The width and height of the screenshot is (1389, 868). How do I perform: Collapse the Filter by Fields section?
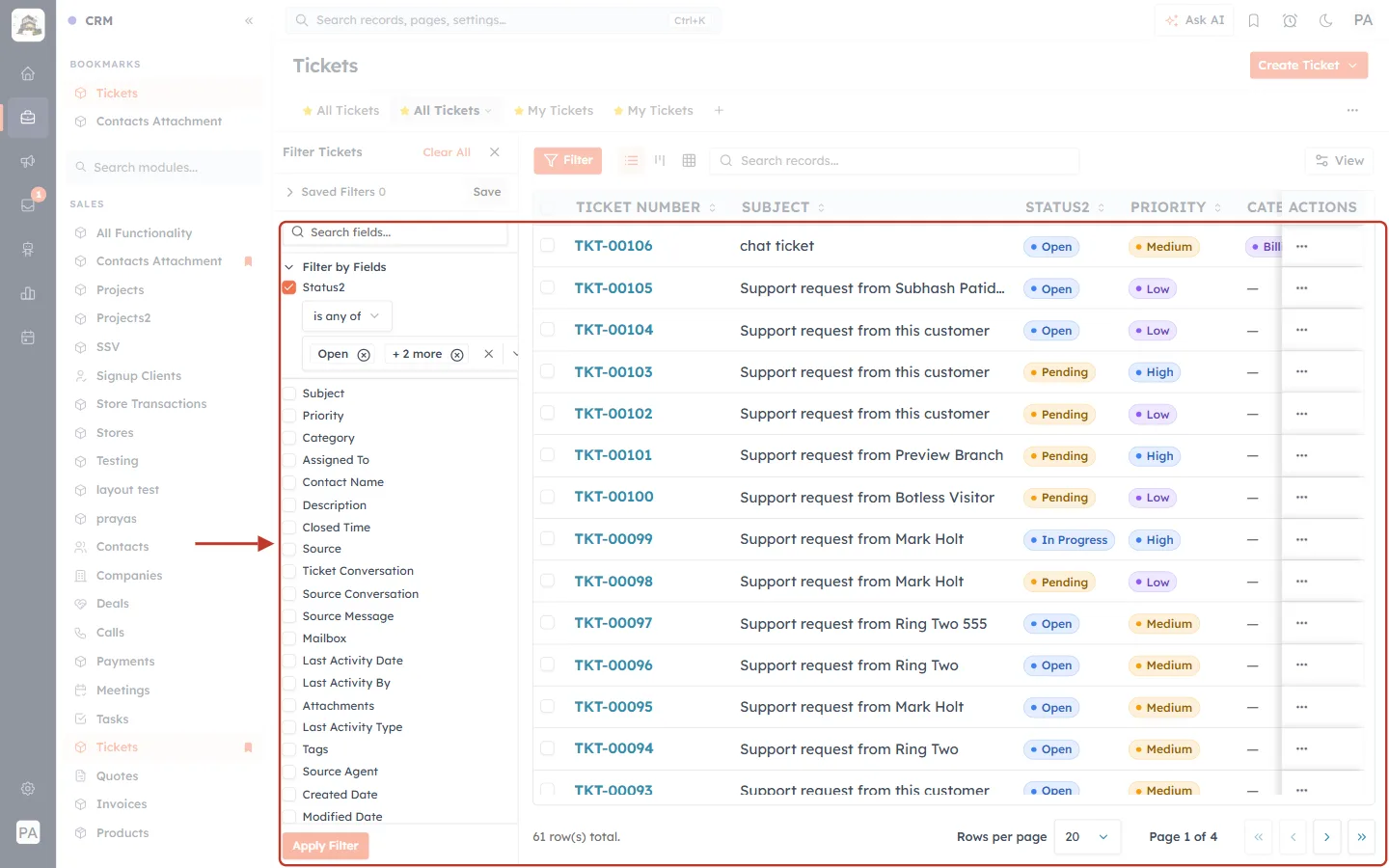pyautogui.click(x=289, y=267)
